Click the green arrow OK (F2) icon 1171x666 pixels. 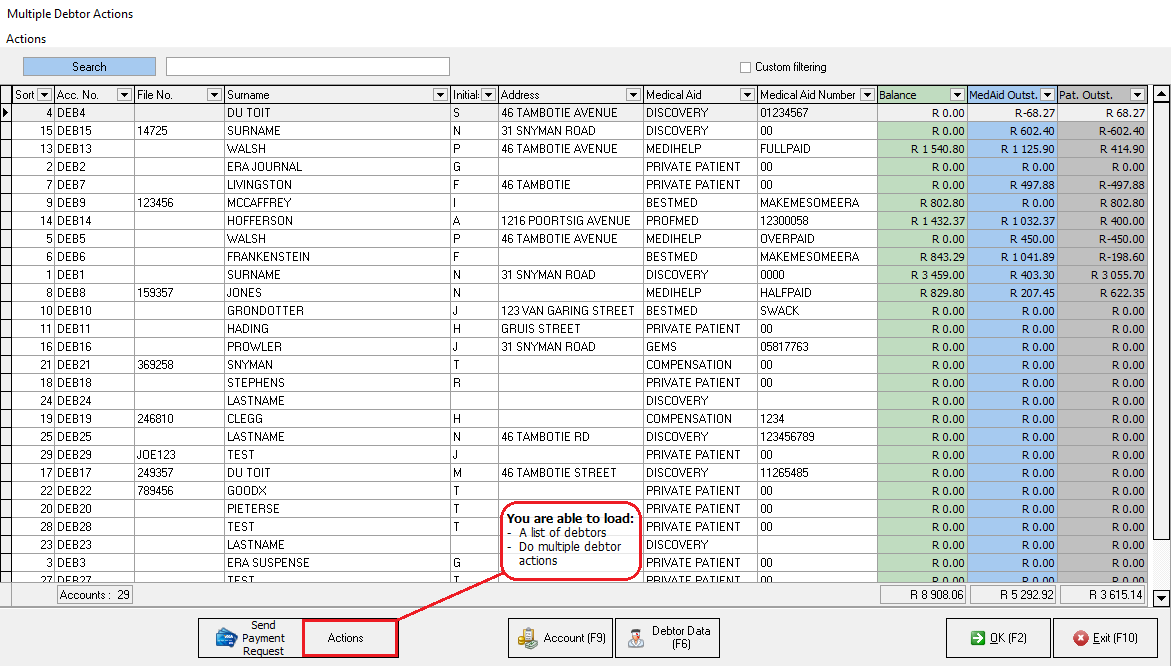point(977,638)
